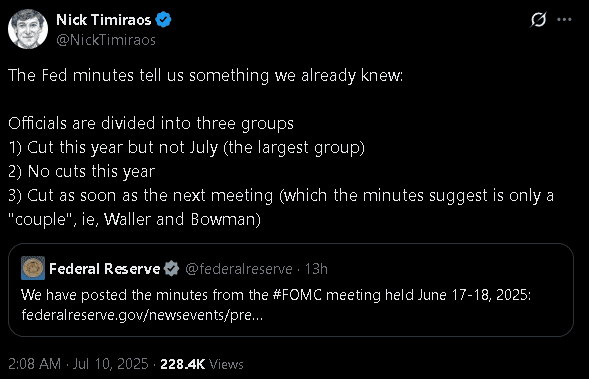The image size is (589, 379).
Task: Click the gray verified badge beside Federal Reserve
Action: coord(172,269)
